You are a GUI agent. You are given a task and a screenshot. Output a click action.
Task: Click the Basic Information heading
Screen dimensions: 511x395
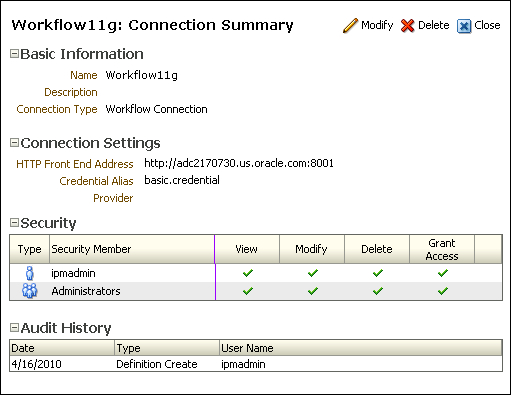coord(82,54)
